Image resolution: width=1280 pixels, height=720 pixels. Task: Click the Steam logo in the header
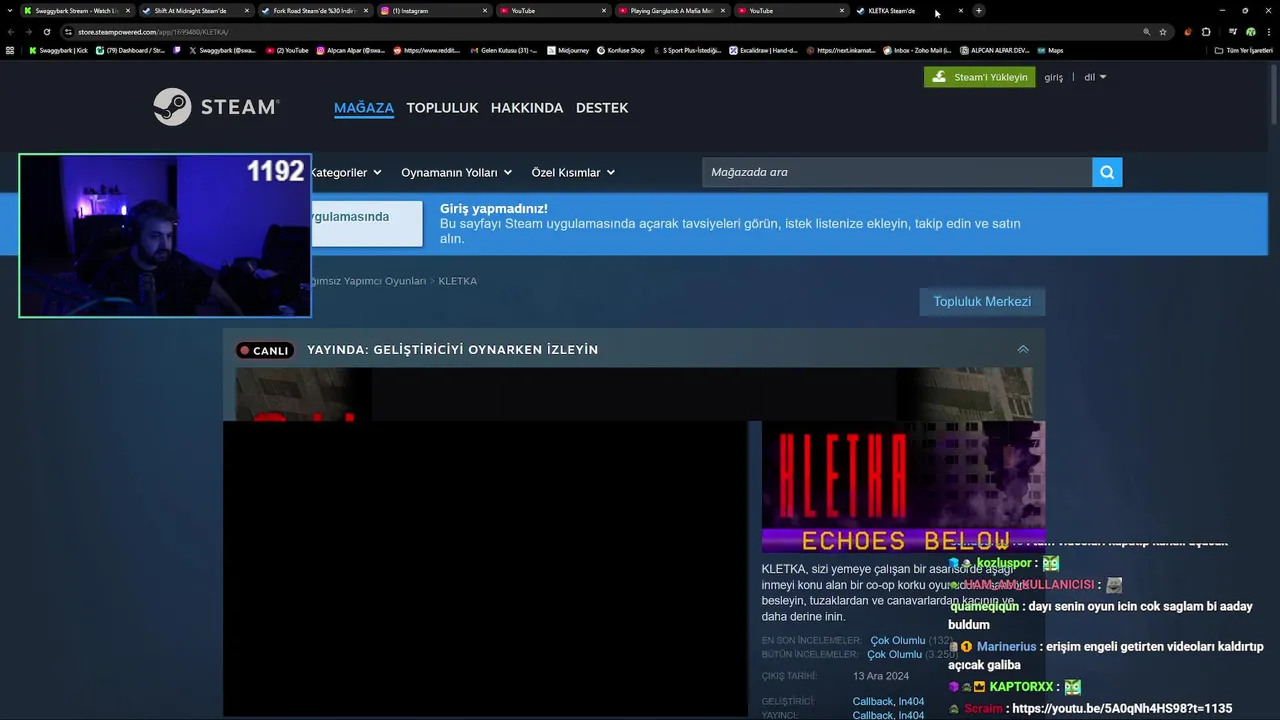click(216, 107)
